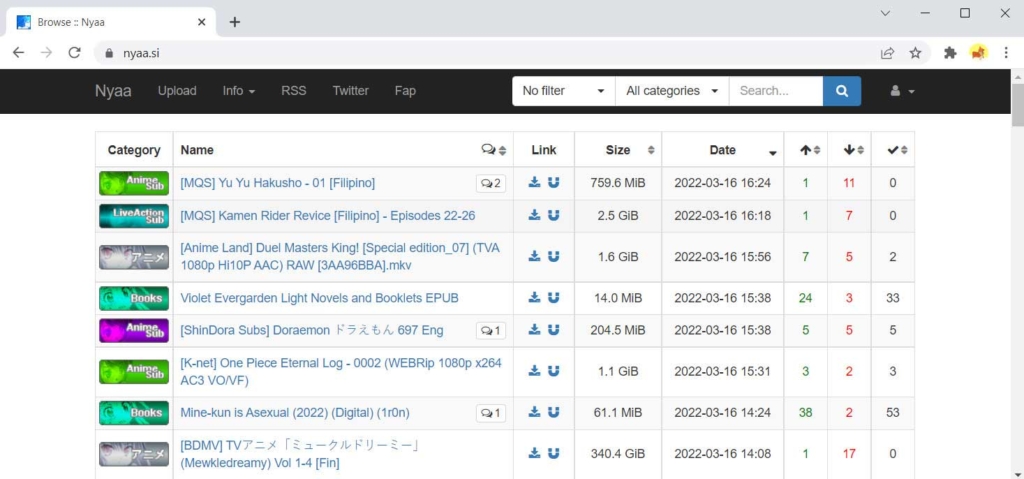Click Anime Sub category badge for Yu Yu Hakusho

click(134, 183)
